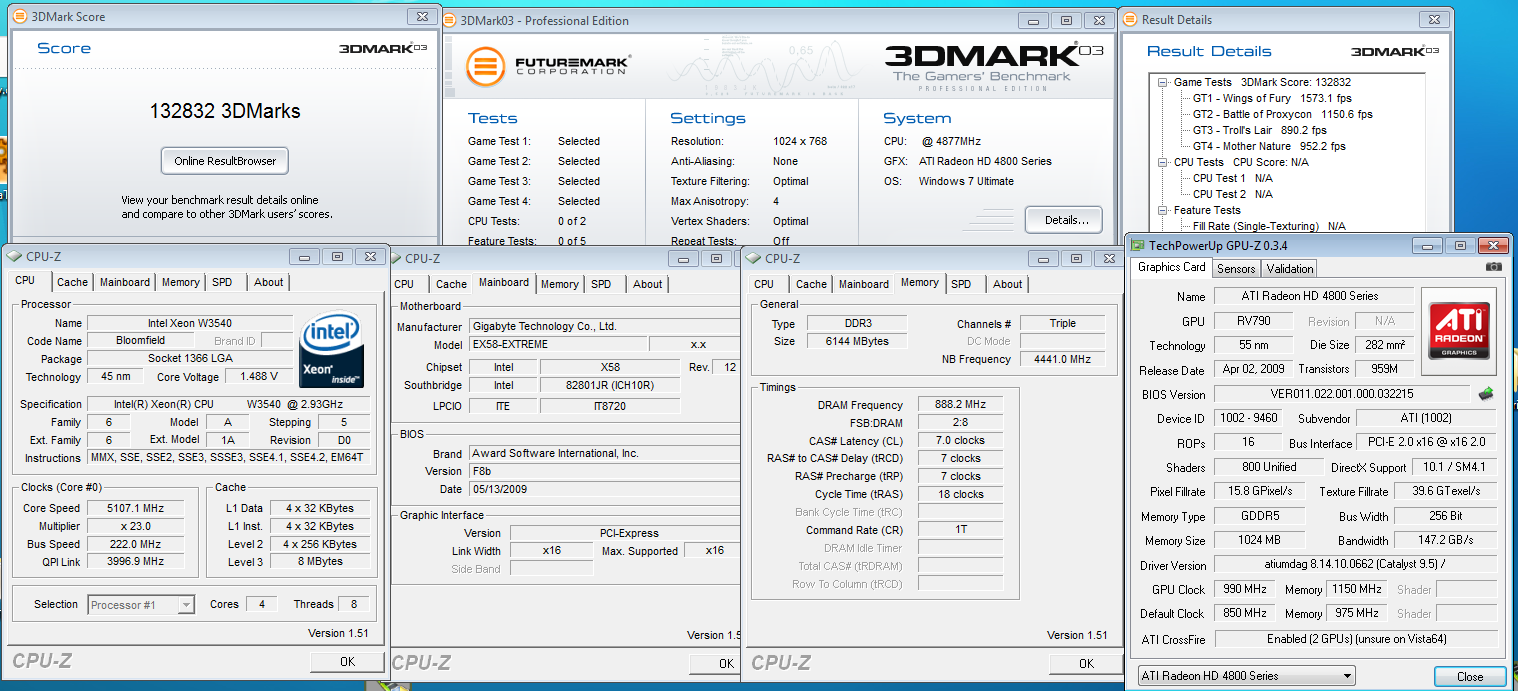
Task: Open Cache tab in the CPU-Z Memory window
Action: 811,284
